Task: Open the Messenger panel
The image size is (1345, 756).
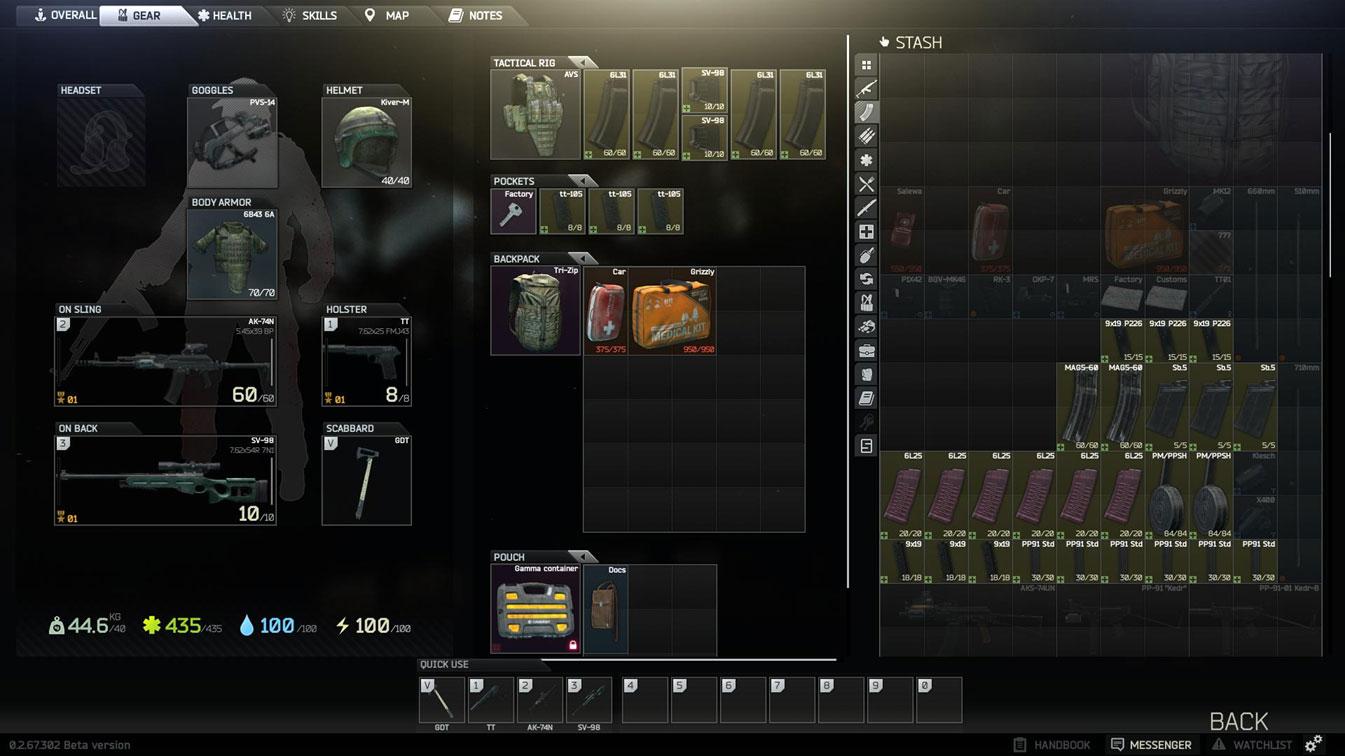Action: (1151, 745)
